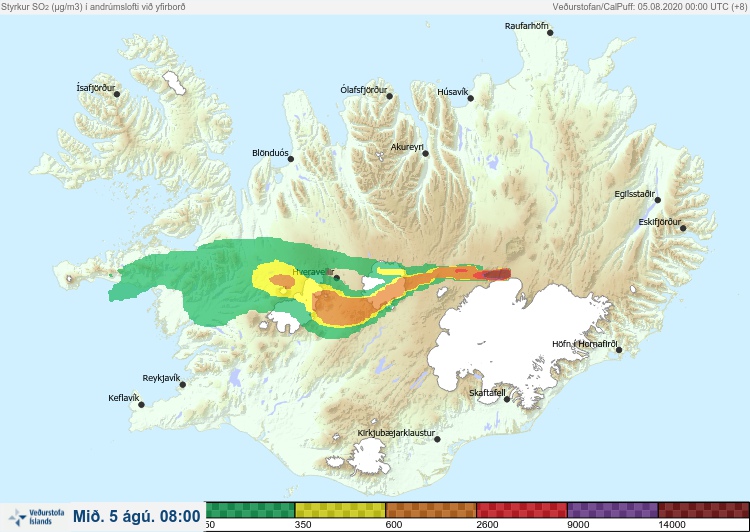Click the Hveravellir marker dot
750x532 pixels.
[x=337, y=277]
